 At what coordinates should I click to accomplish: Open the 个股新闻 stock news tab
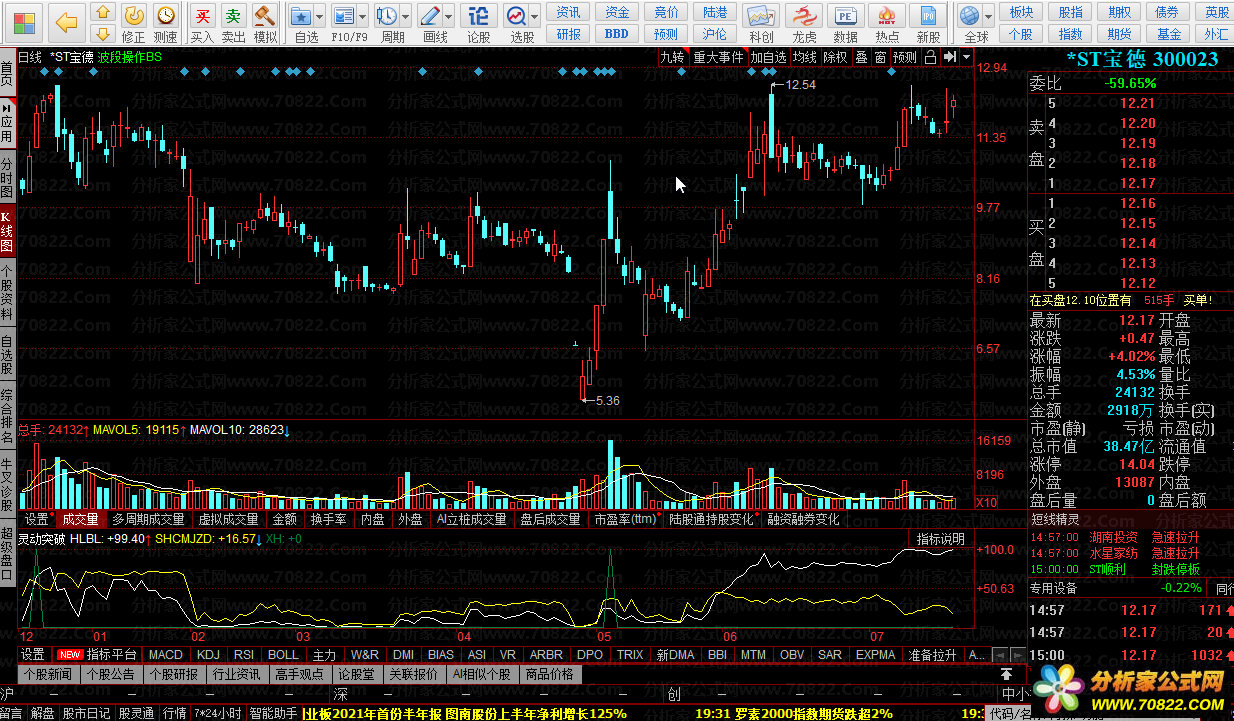point(48,675)
